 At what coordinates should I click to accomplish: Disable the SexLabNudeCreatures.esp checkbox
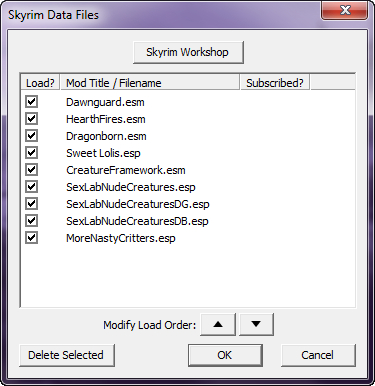(31, 187)
